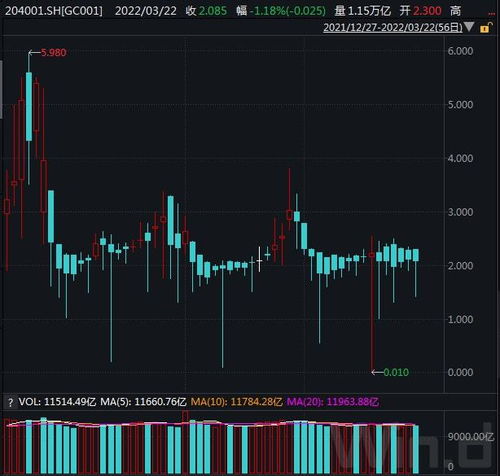Click the MA(5) volume indicator label
The width and height of the screenshot is (500, 476).
pyautogui.click(x=143, y=402)
